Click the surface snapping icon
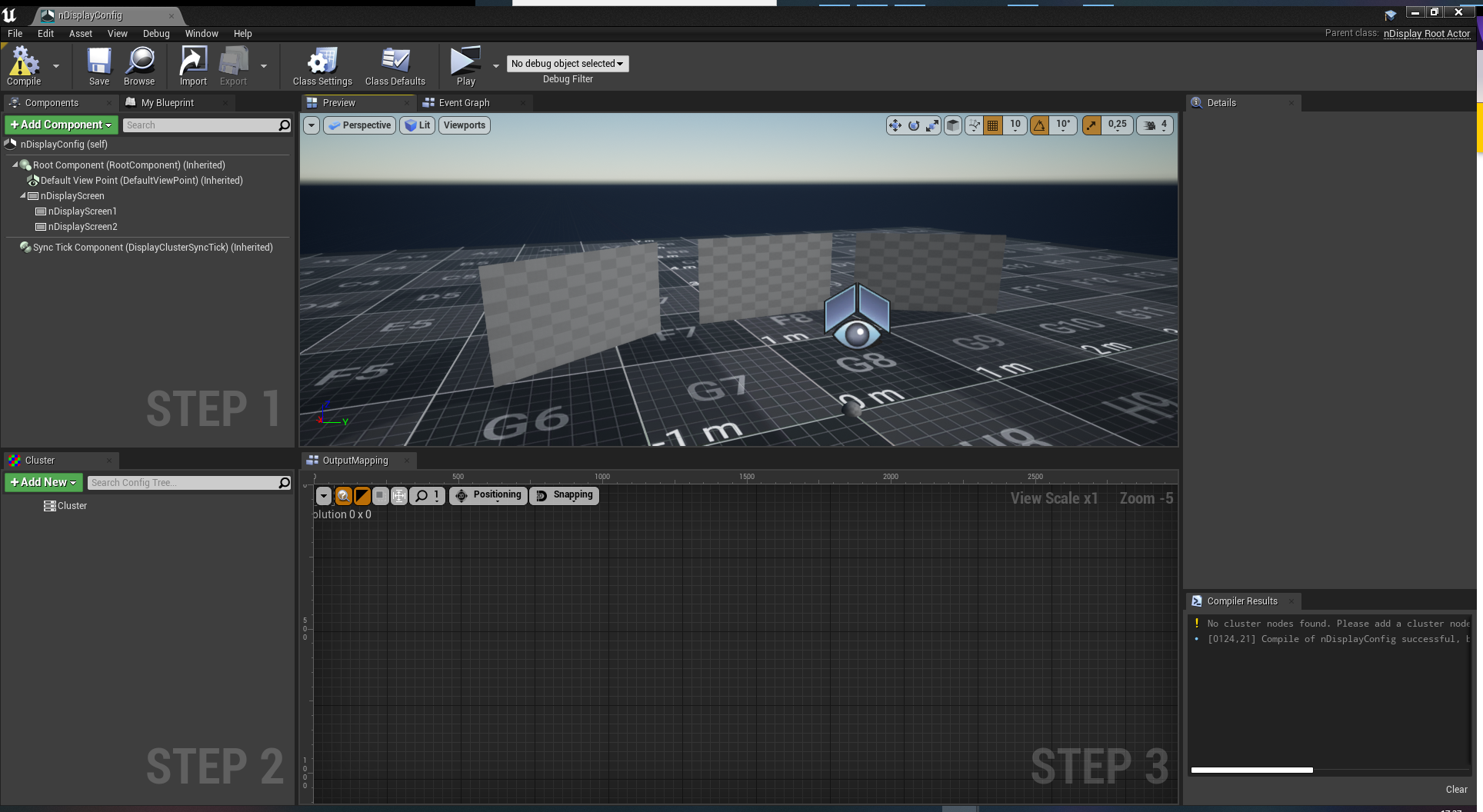The height and width of the screenshot is (812, 1483). pos(975,125)
